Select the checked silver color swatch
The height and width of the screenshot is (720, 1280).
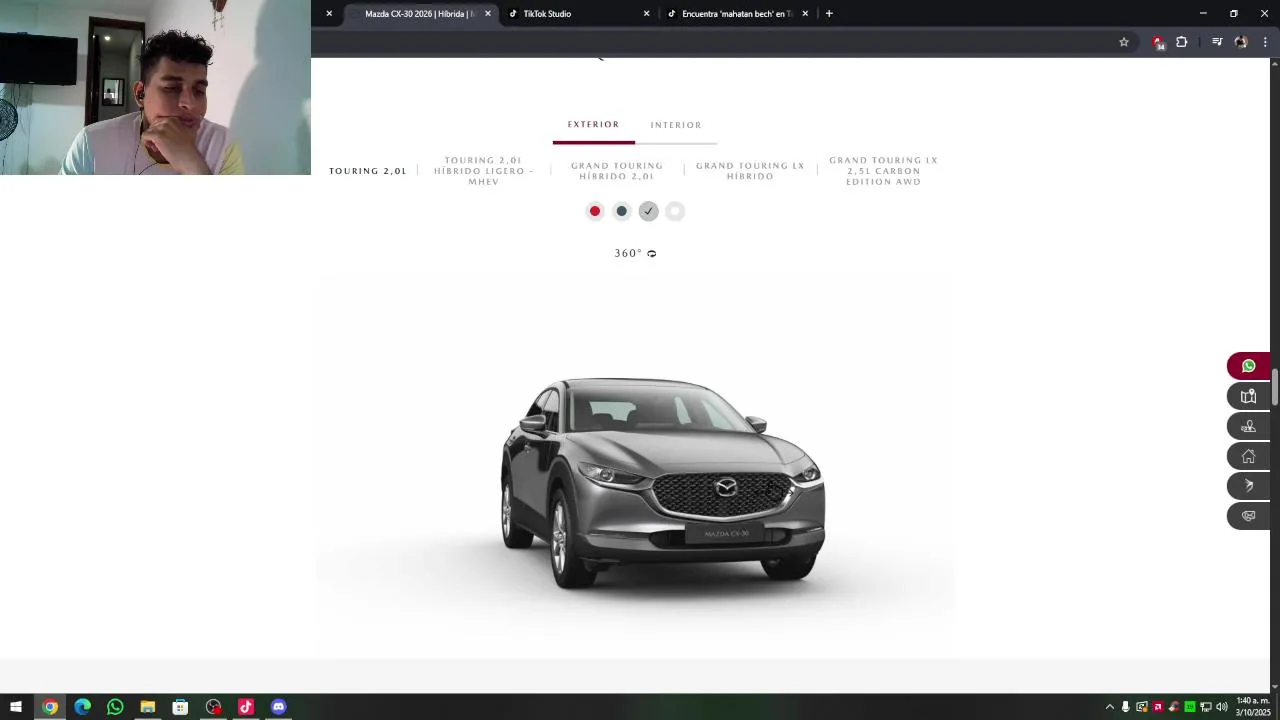(x=648, y=211)
